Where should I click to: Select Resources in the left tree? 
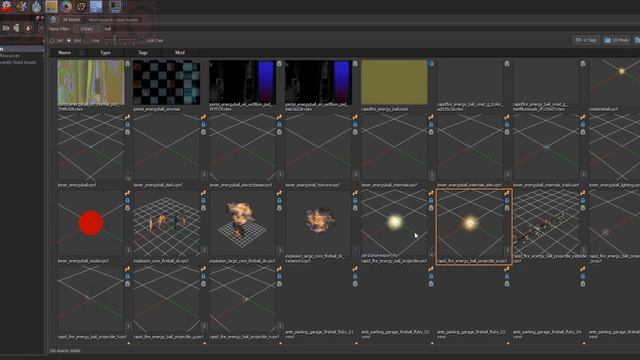[x=10, y=56]
